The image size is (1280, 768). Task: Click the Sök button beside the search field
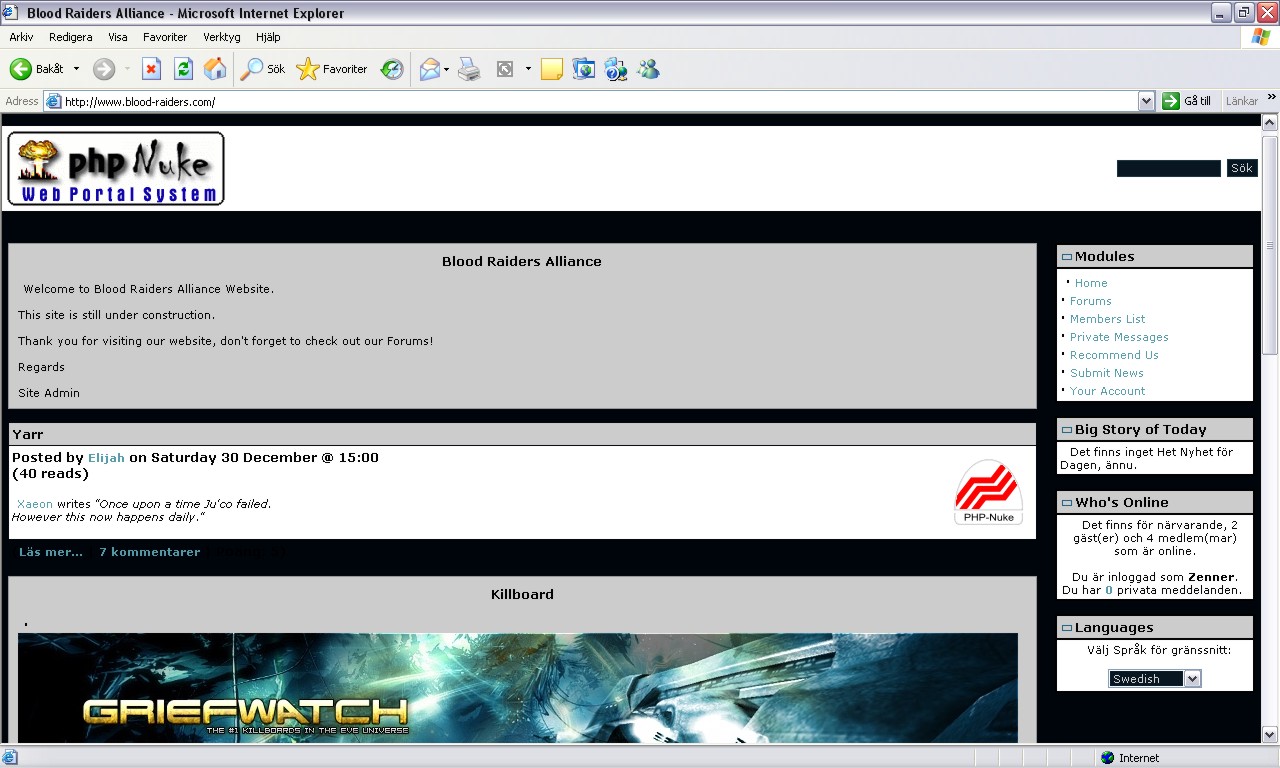click(1242, 168)
